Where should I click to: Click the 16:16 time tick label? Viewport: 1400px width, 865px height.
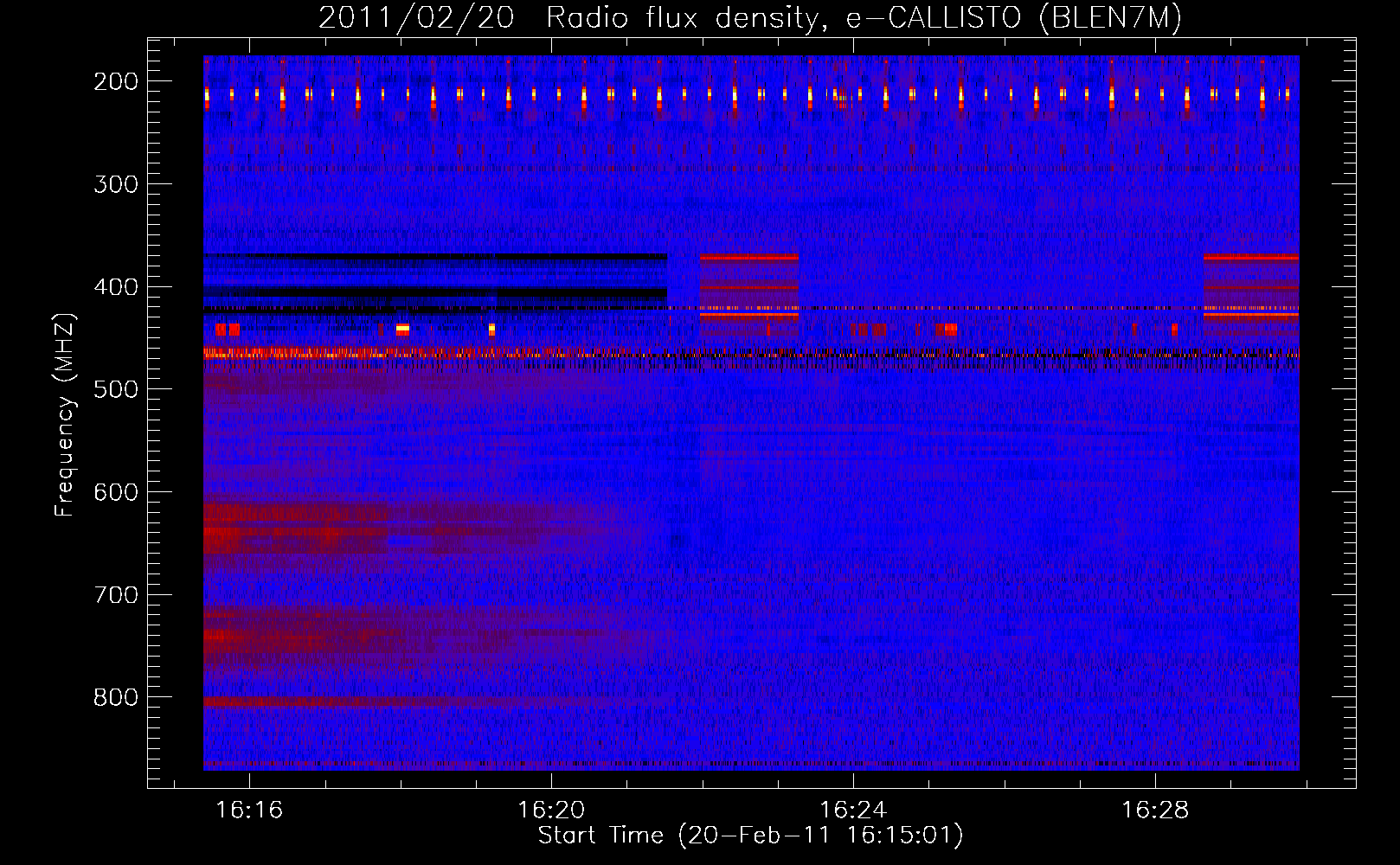pos(249,811)
